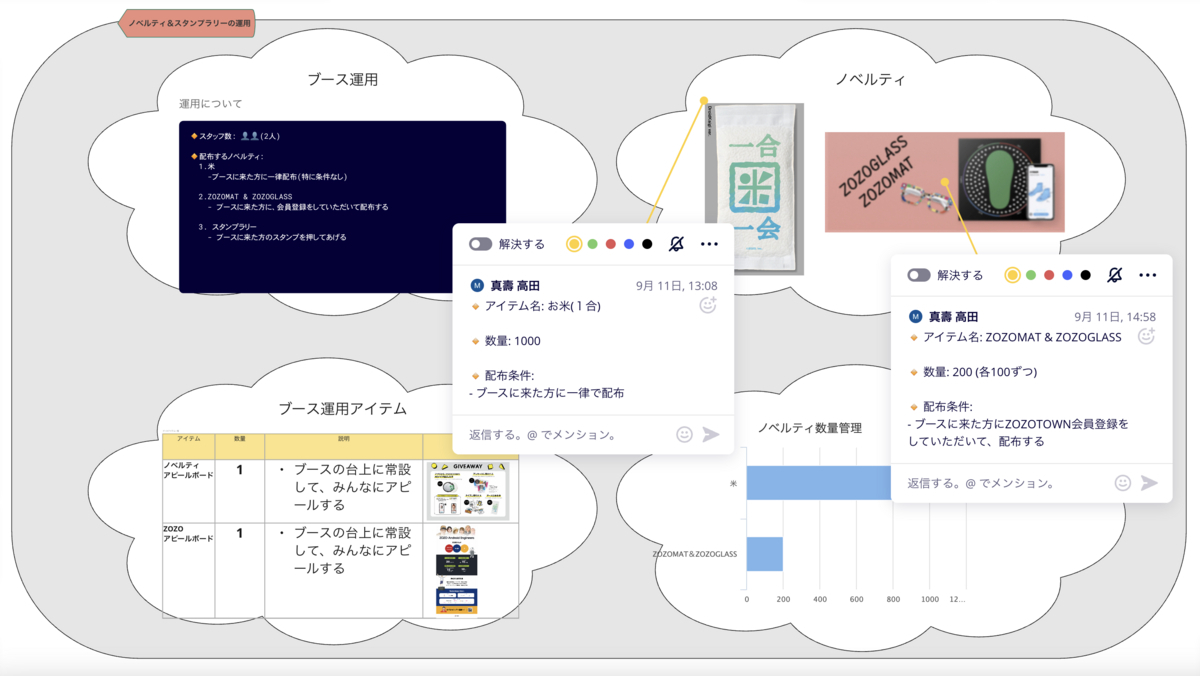This screenshot has width=1200, height=676.
Task: Click author avatar on the 14:58 comment
Action: (x=915, y=316)
